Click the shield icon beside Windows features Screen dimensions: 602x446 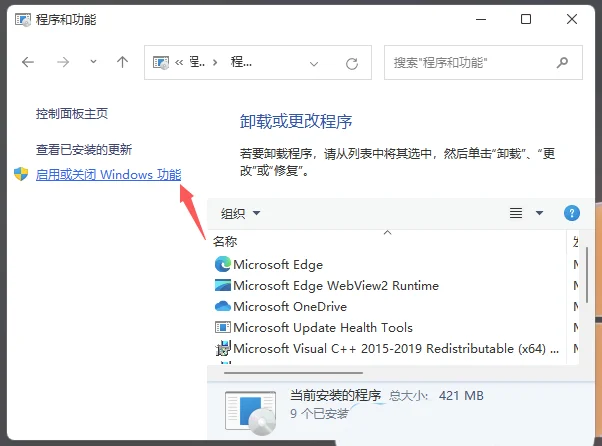[21, 174]
